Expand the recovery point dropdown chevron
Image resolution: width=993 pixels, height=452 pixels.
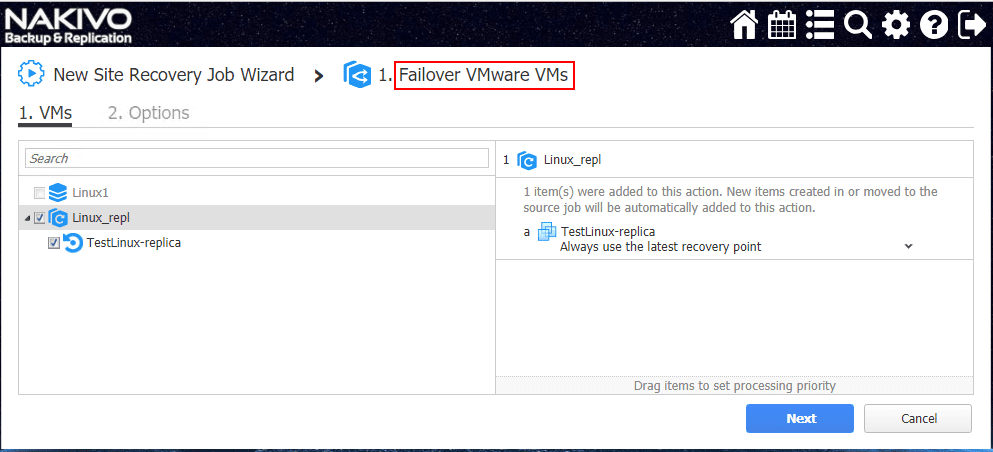coord(908,246)
